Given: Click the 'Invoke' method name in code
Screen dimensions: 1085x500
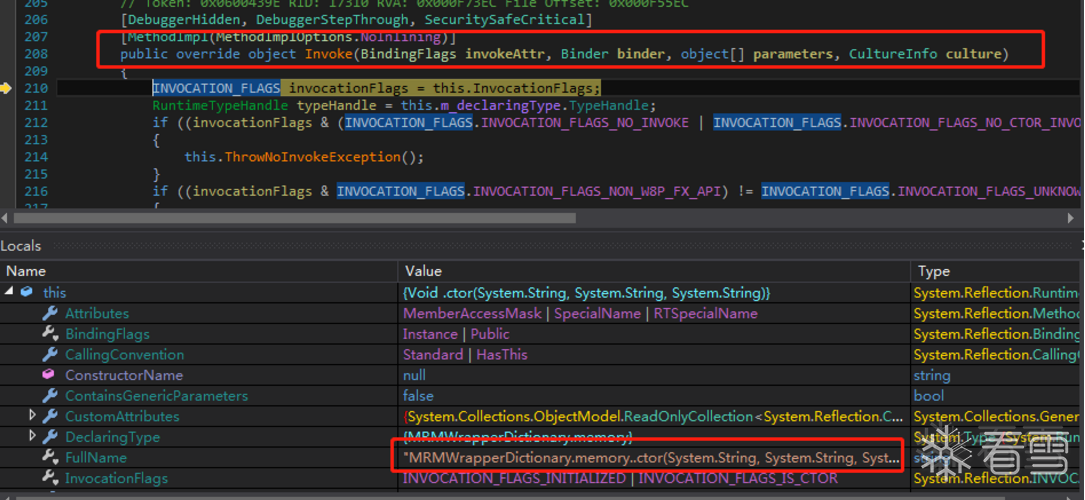Looking at the screenshot, I should click(329, 54).
